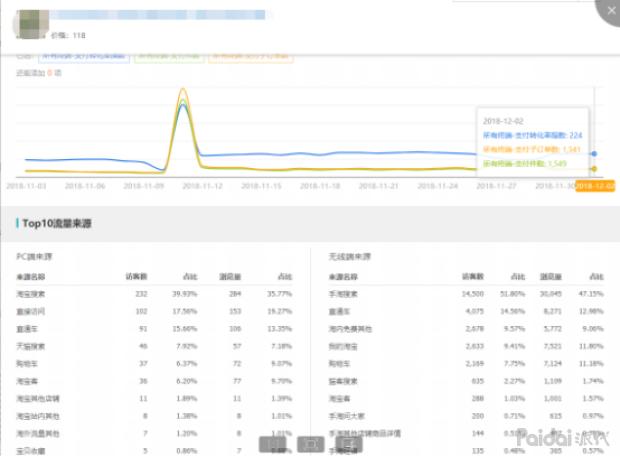Click visitor count 4,075 in wireless table
This screenshot has height=457, width=620.
(x=474, y=311)
